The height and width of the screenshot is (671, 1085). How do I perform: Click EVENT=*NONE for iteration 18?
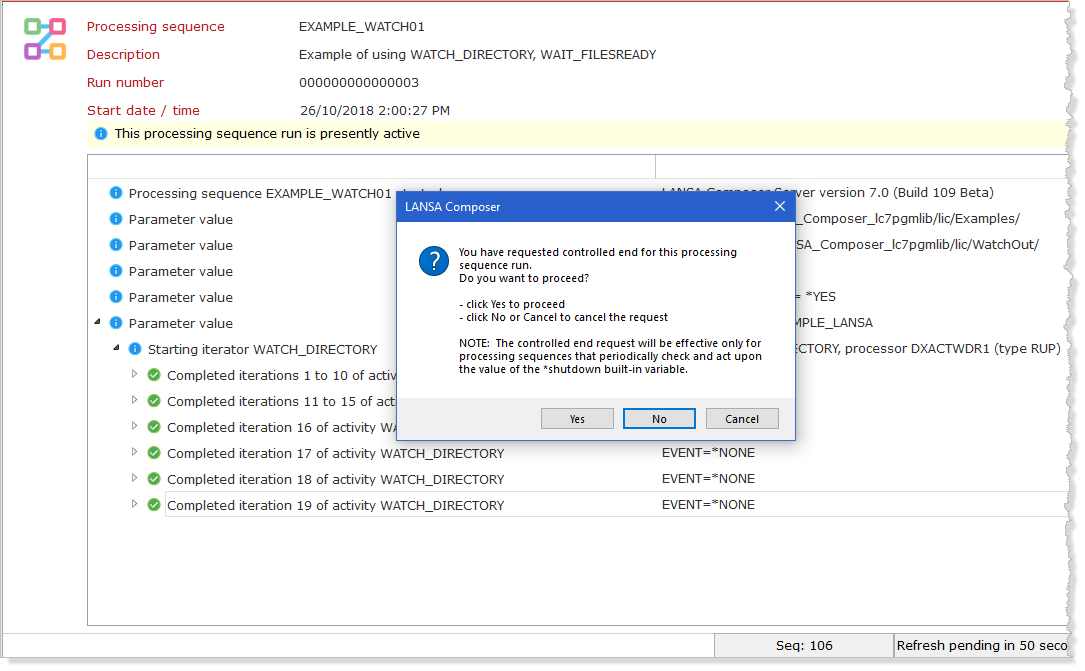click(709, 479)
